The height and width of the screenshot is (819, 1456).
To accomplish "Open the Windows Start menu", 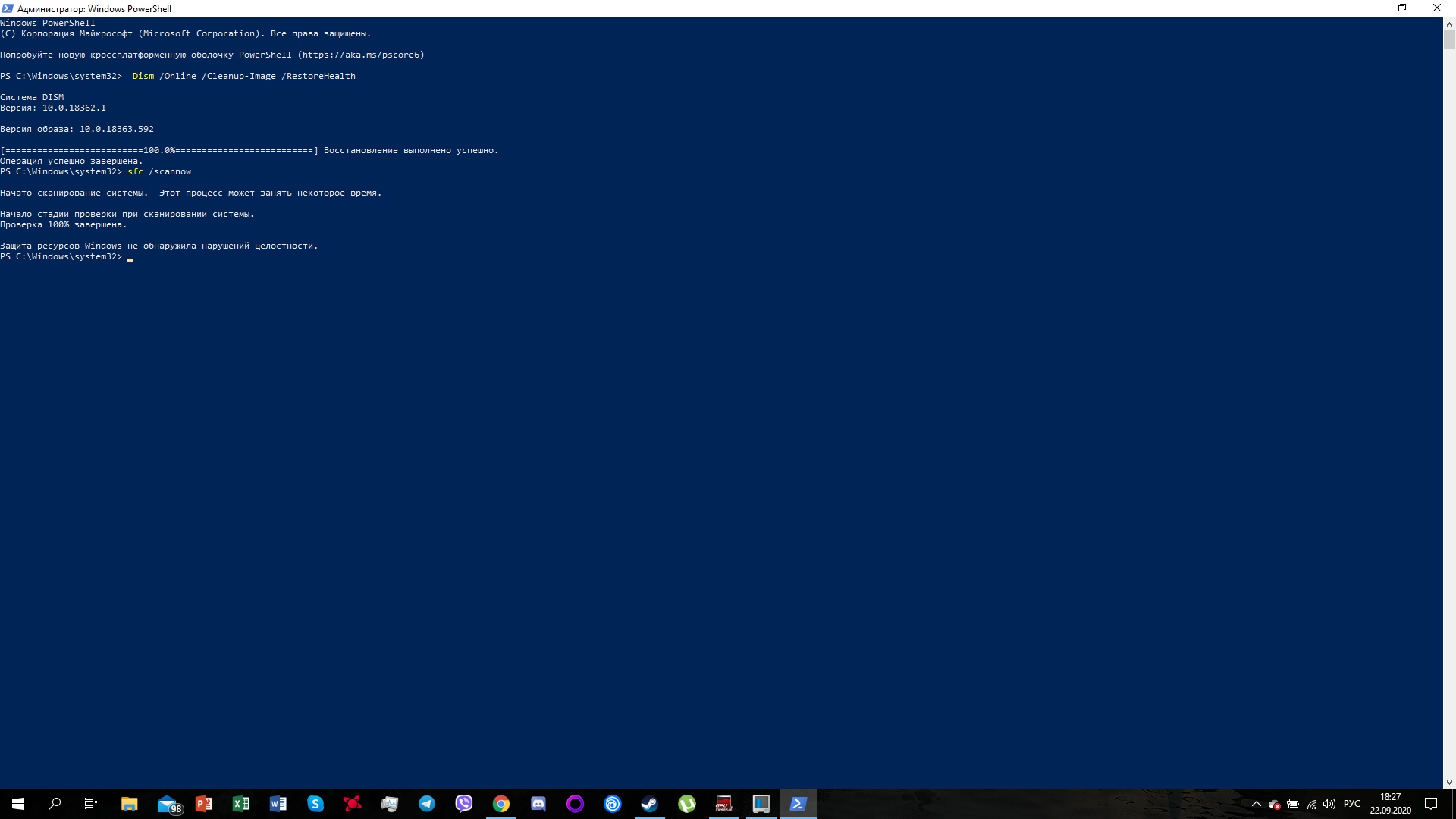I will tap(18, 804).
